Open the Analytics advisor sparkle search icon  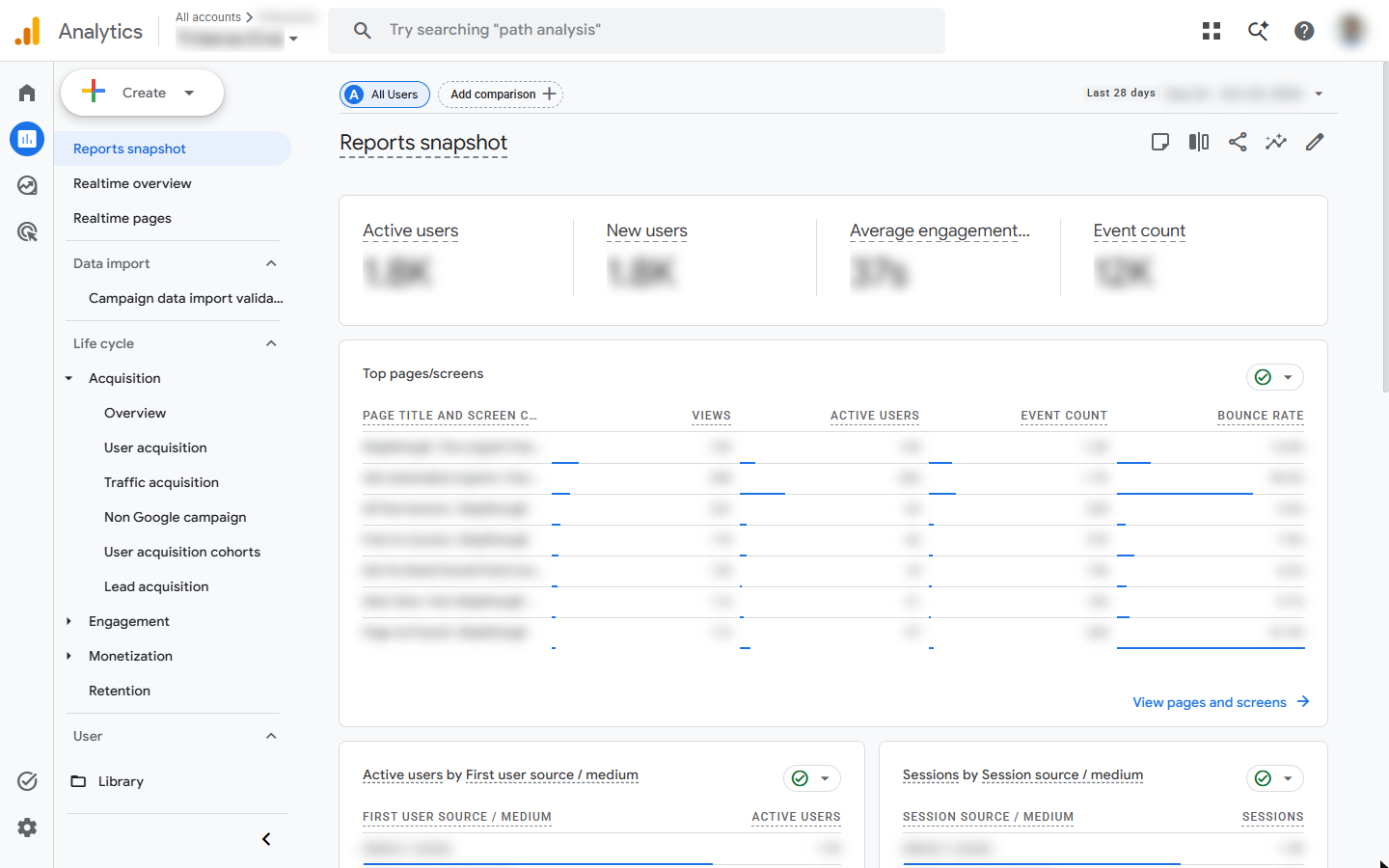tap(1258, 31)
